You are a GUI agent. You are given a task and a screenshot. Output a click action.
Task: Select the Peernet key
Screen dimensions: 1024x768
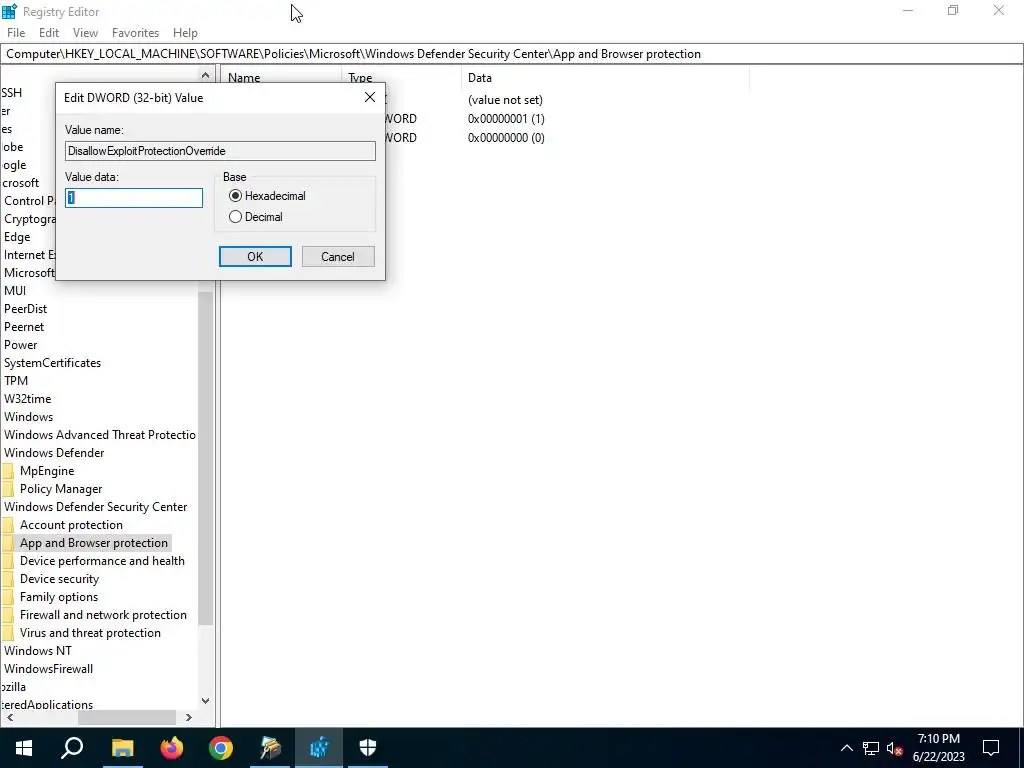click(x=24, y=327)
